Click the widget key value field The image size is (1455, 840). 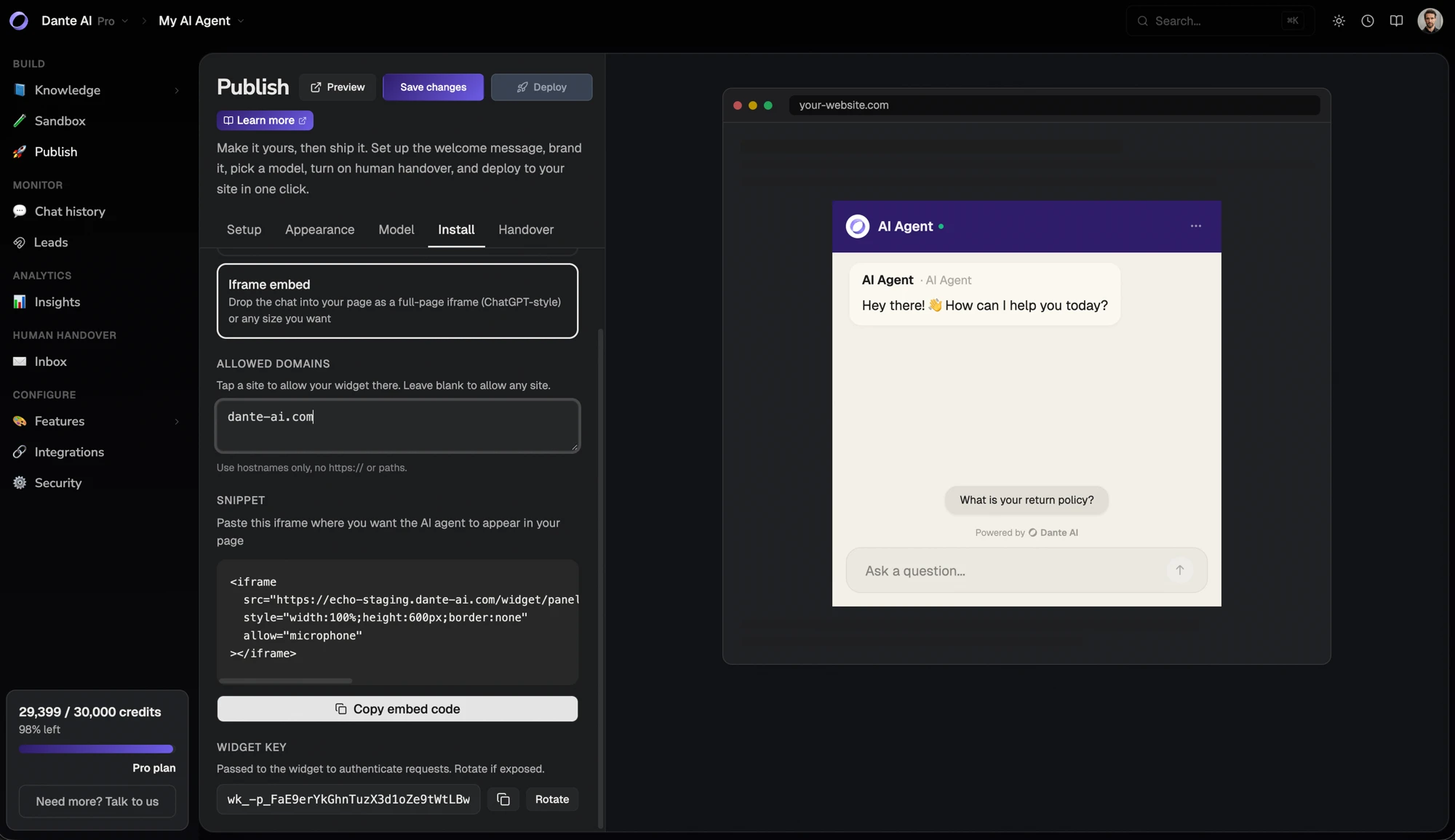(348, 799)
